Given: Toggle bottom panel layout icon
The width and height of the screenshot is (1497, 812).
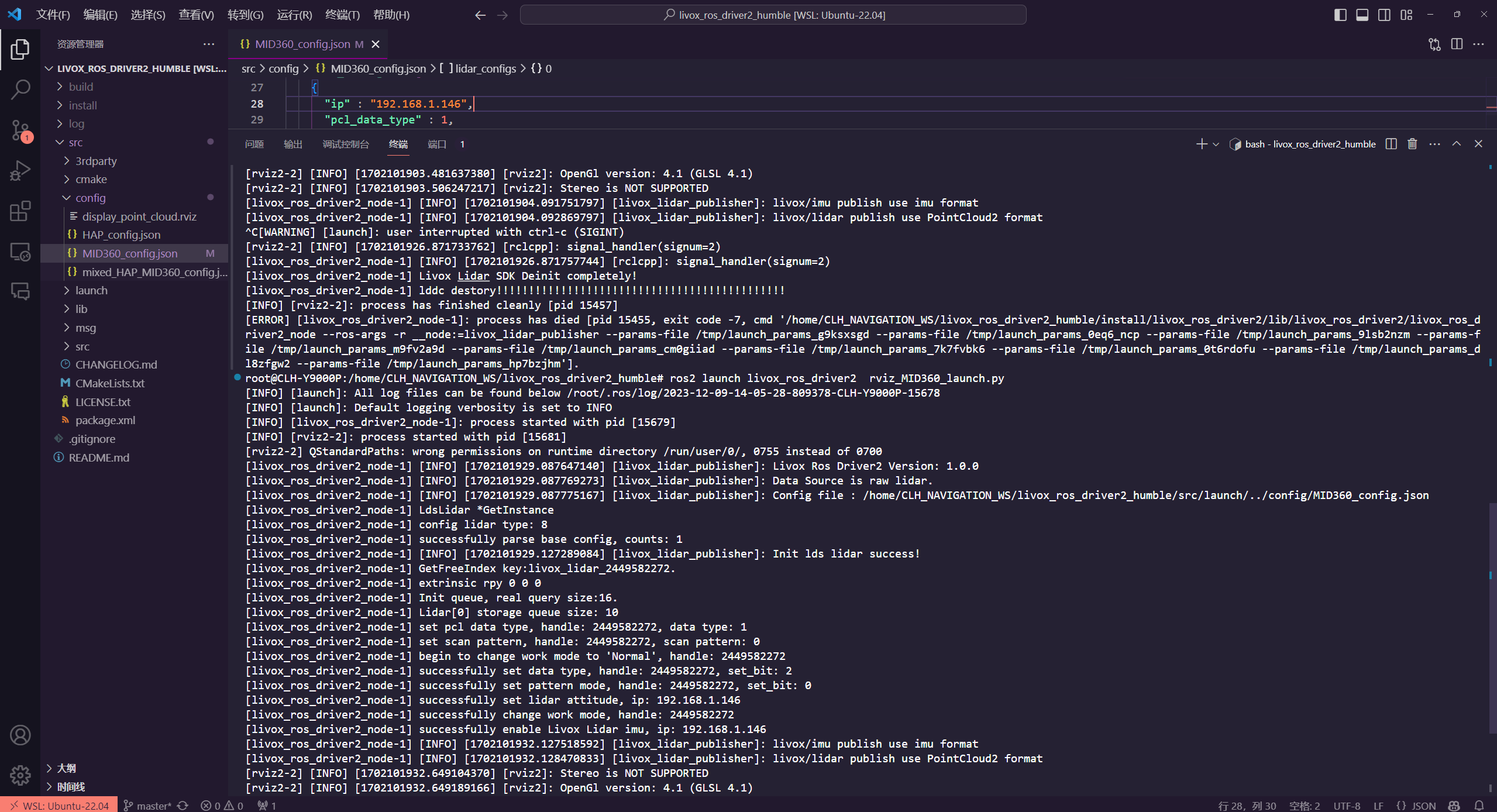Looking at the screenshot, I should tap(1362, 15).
